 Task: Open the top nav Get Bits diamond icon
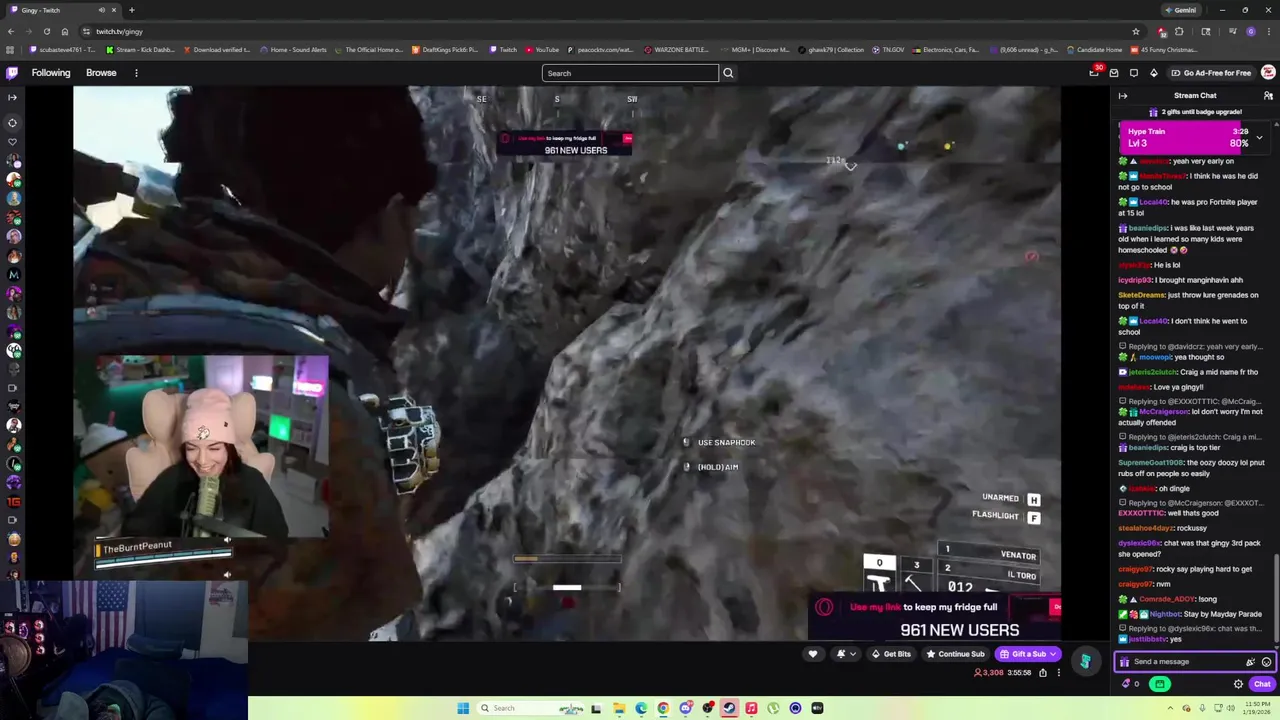[x=1153, y=73]
